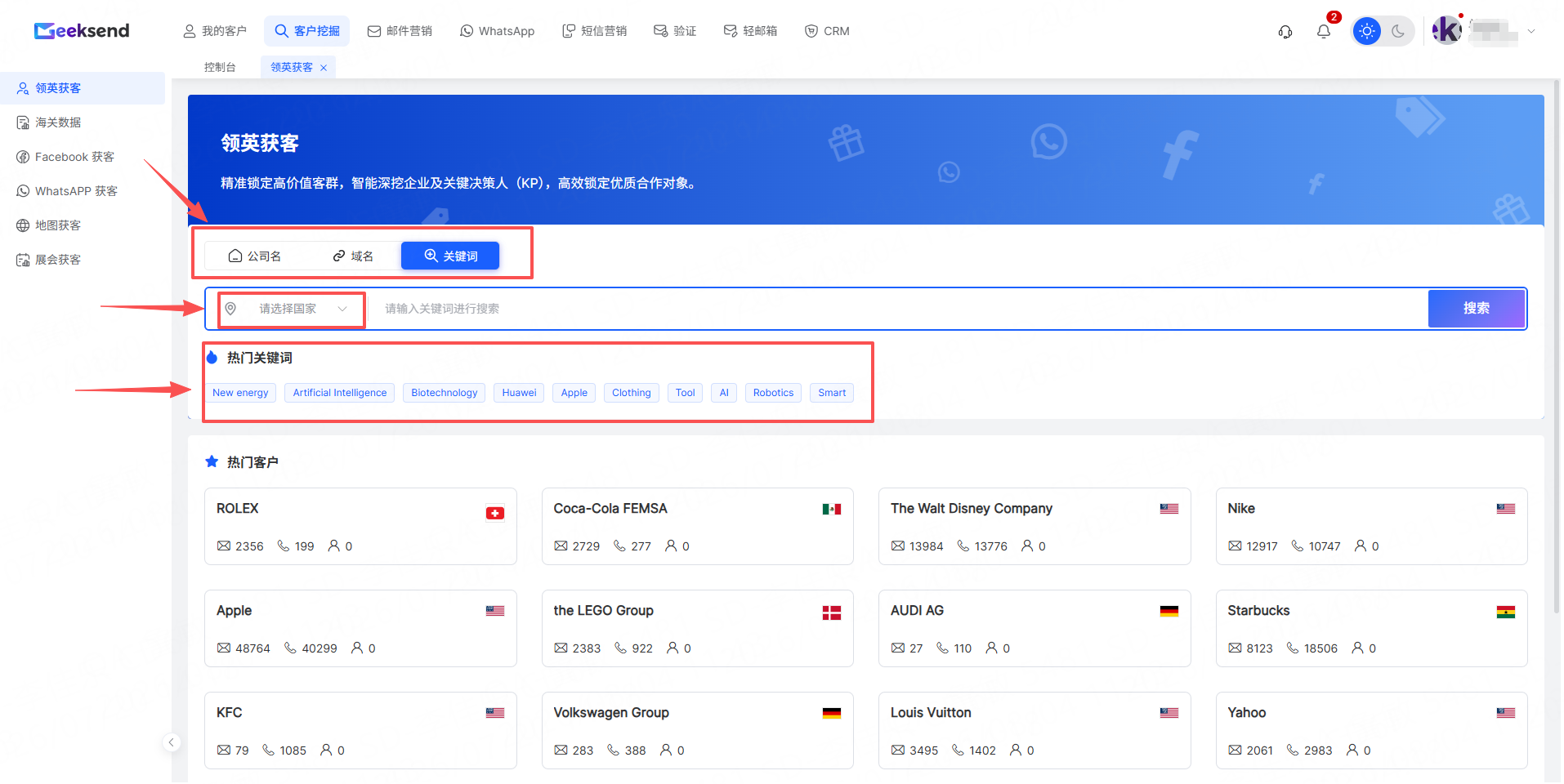This screenshot has height=784, width=1564.
Task: Open the Yahoo customer card
Action: 1372,731
